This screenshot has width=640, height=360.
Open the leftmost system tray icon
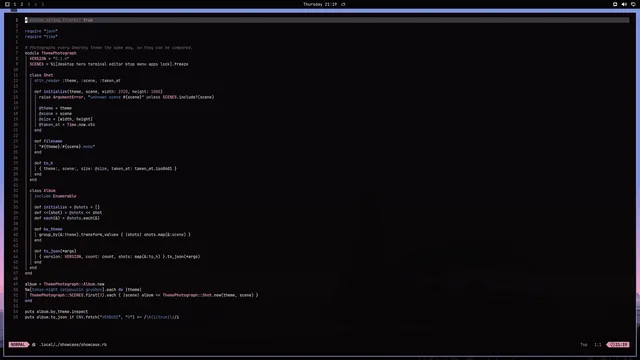(x=615, y=4)
